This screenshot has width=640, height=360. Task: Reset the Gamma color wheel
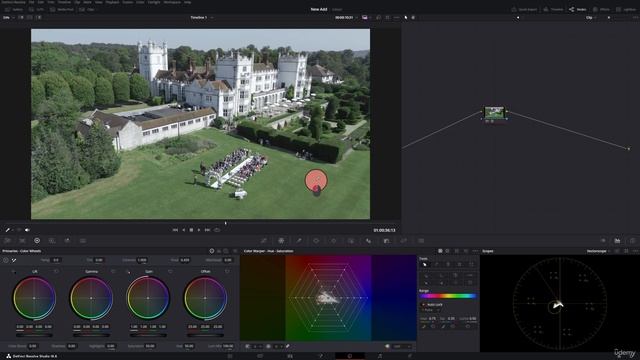pyautogui.click(x=113, y=271)
